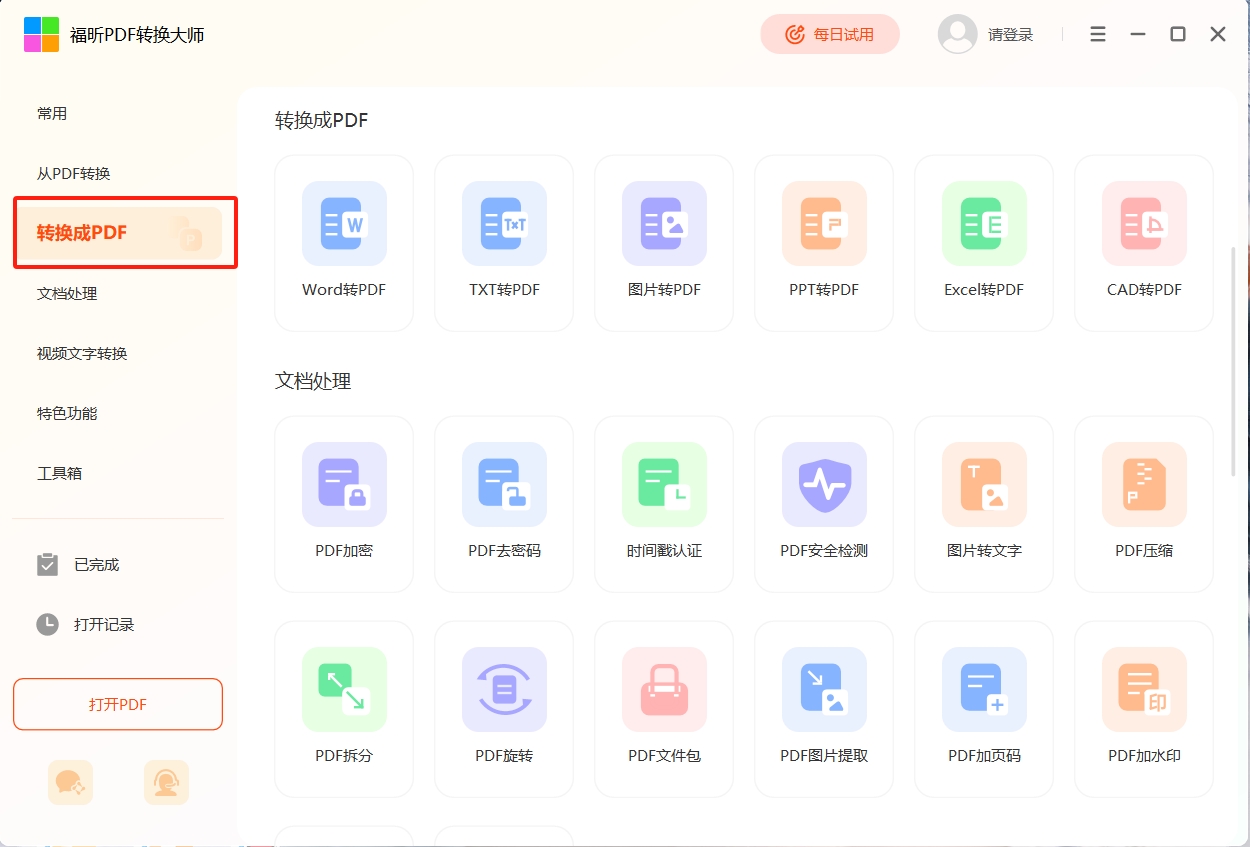Screen dimensions: 1250x847
Task: Click the 打开PDF button
Action: 118,705
